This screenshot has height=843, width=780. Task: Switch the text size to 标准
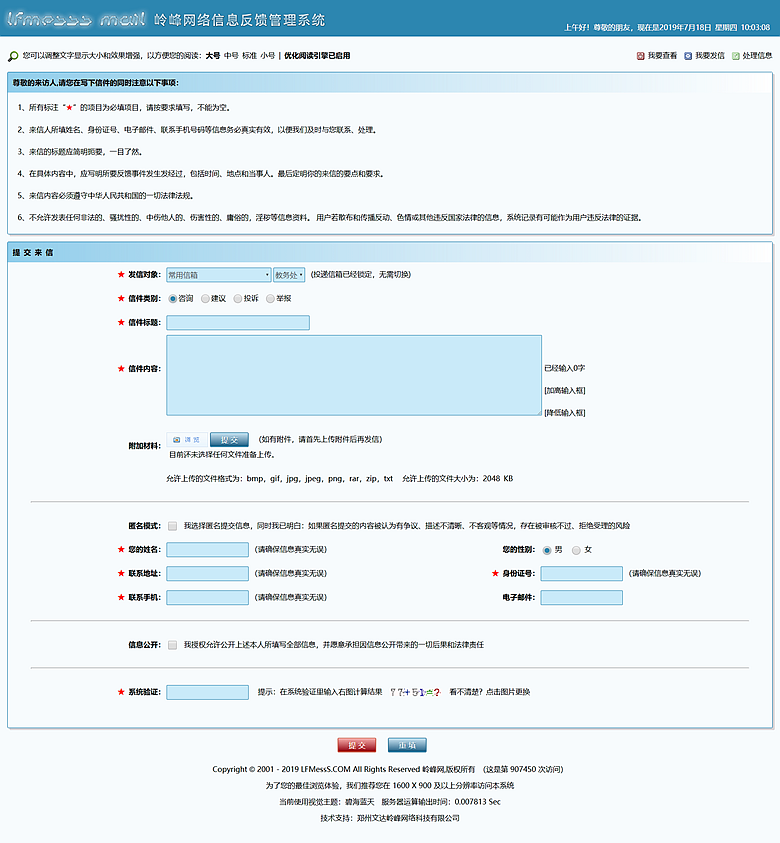249,55
